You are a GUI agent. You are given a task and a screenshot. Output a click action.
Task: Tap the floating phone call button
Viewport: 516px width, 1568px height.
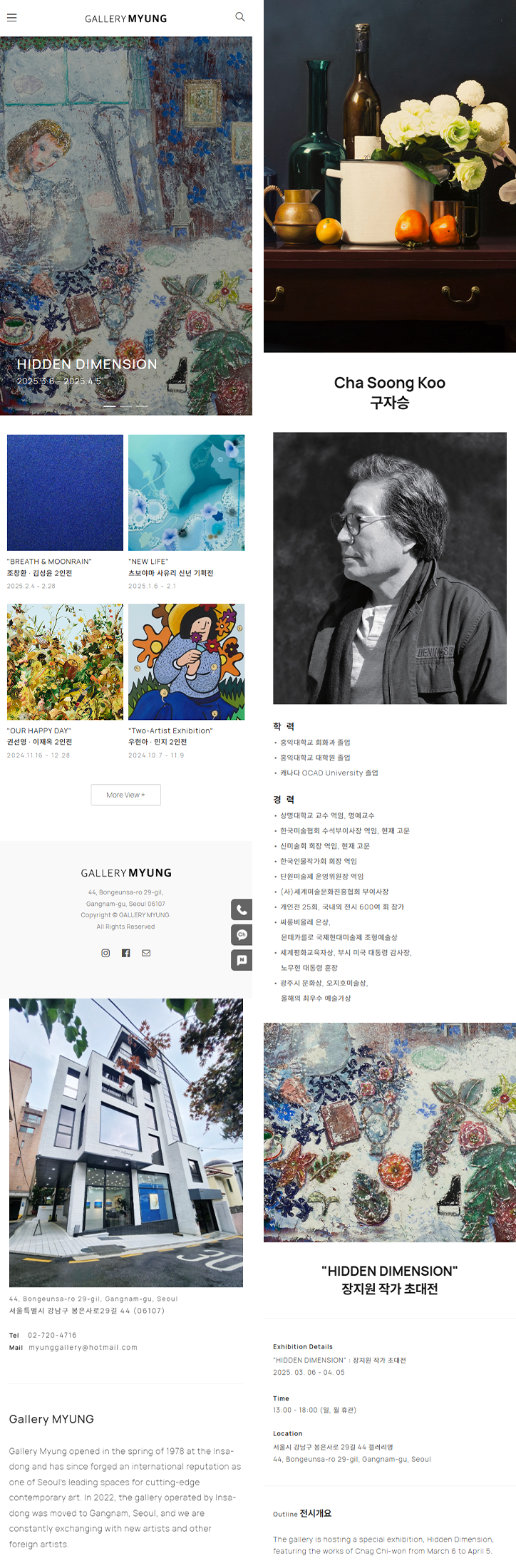(x=242, y=909)
